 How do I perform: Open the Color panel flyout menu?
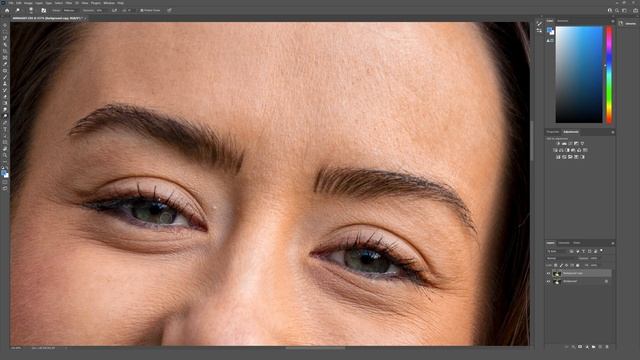tap(613, 21)
